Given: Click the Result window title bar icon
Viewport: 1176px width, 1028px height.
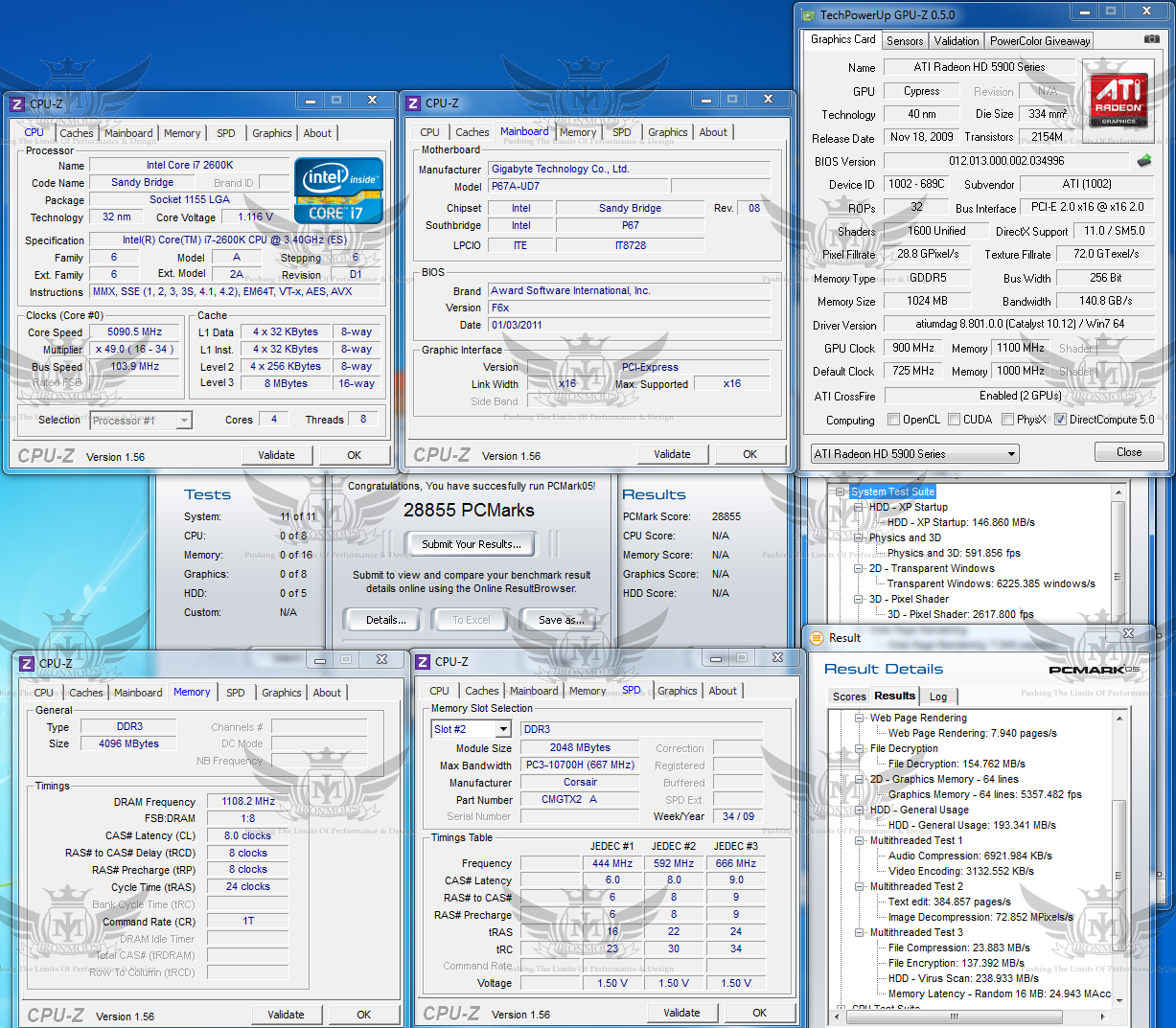Looking at the screenshot, I should point(817,637).
